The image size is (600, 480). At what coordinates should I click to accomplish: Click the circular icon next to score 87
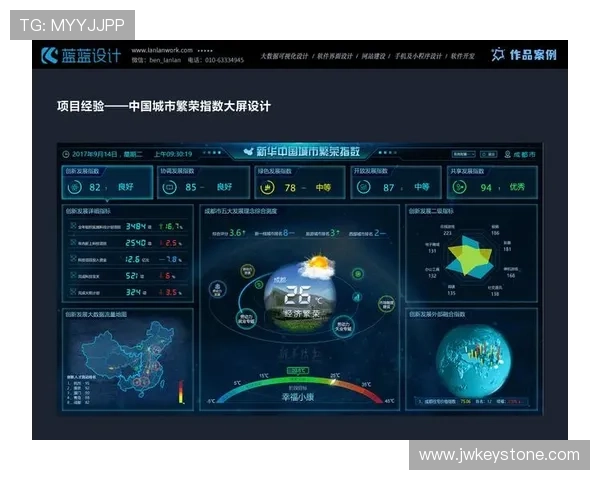point(363,187)
